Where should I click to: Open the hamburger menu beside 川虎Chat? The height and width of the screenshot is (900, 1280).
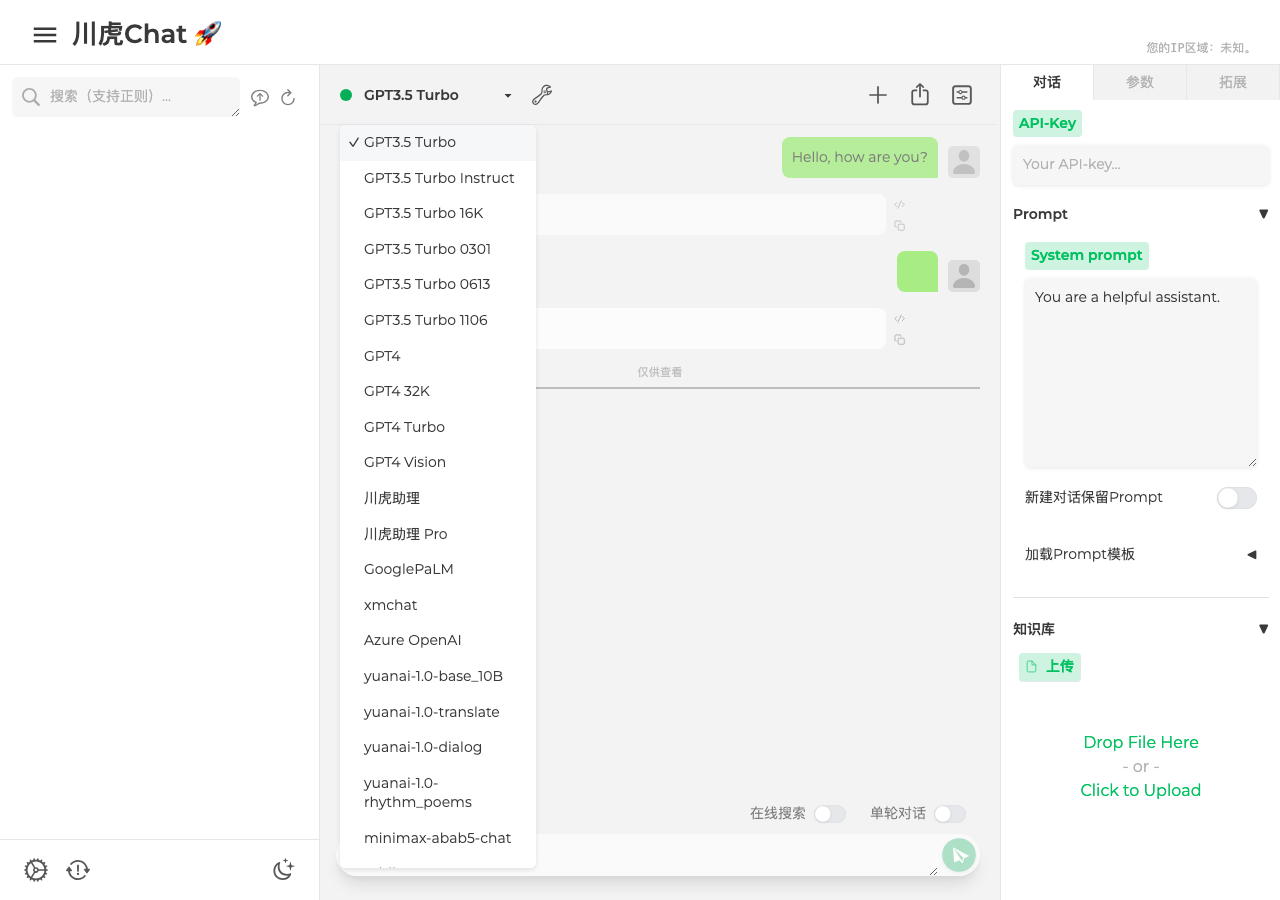coord(45,35)
